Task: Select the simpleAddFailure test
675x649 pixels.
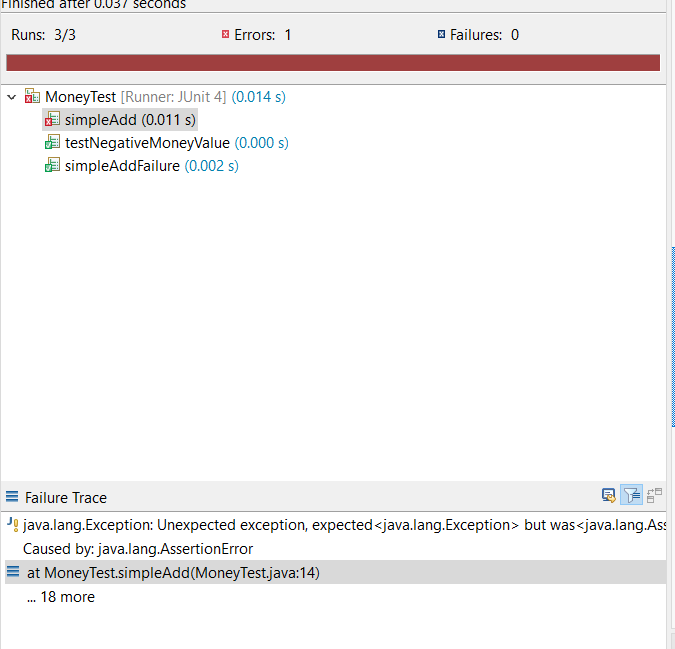Action: pos(152,166)
